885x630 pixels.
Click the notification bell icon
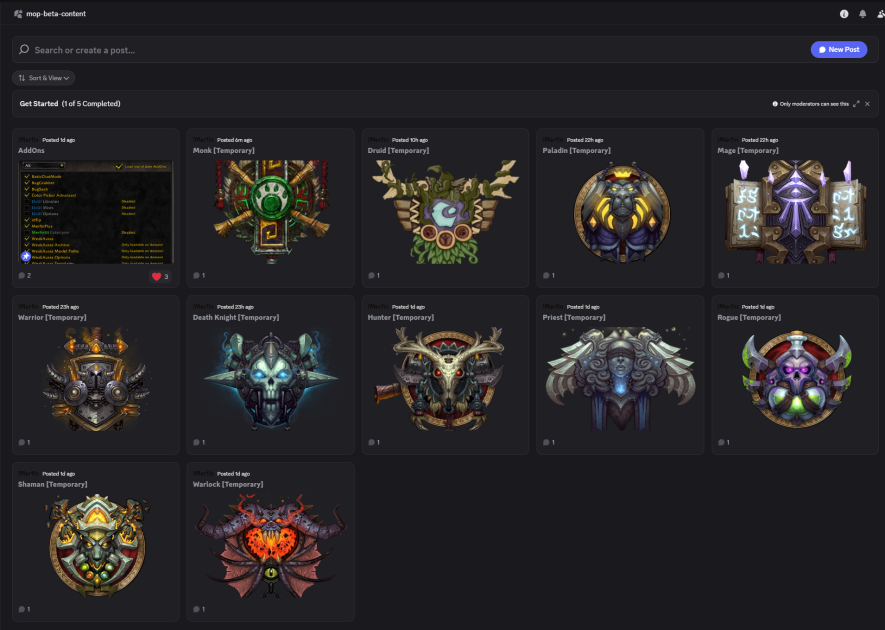862,14
